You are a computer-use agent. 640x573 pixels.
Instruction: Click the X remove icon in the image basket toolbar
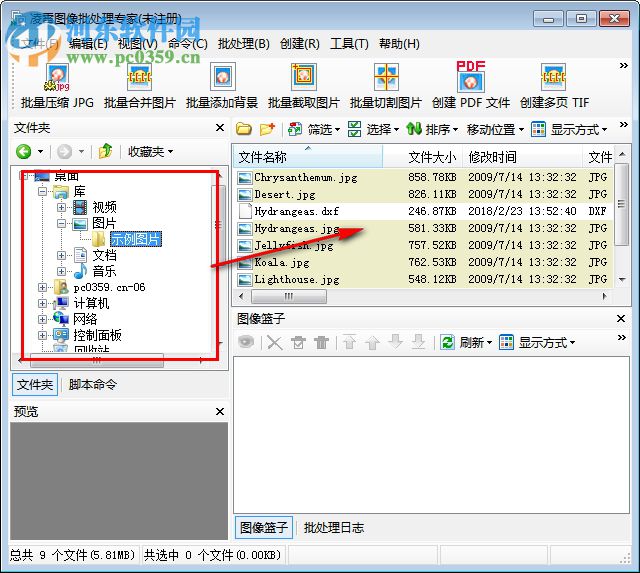[275, 342]
